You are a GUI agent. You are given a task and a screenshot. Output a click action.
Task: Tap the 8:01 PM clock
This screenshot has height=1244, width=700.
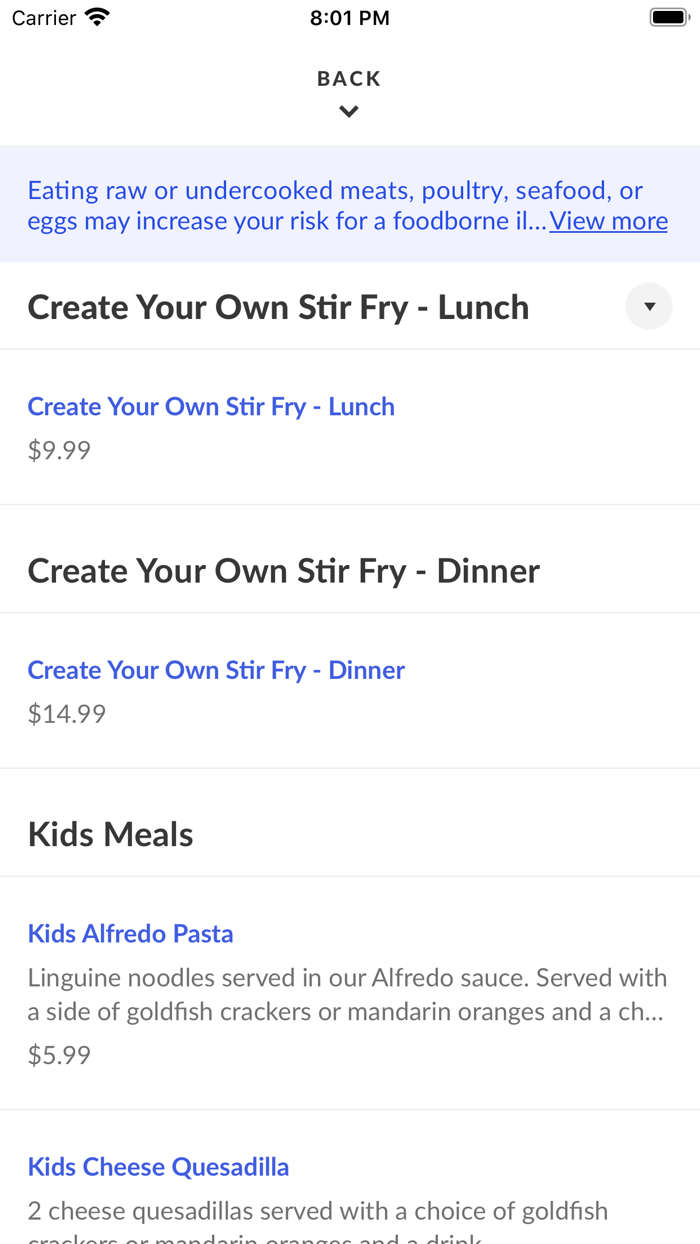pos(349,18)
